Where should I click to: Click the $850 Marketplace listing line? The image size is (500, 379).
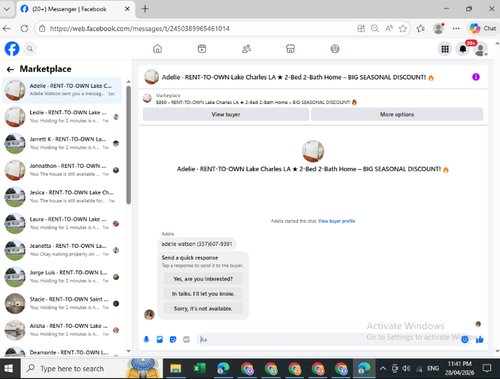[x=256, y=102]
